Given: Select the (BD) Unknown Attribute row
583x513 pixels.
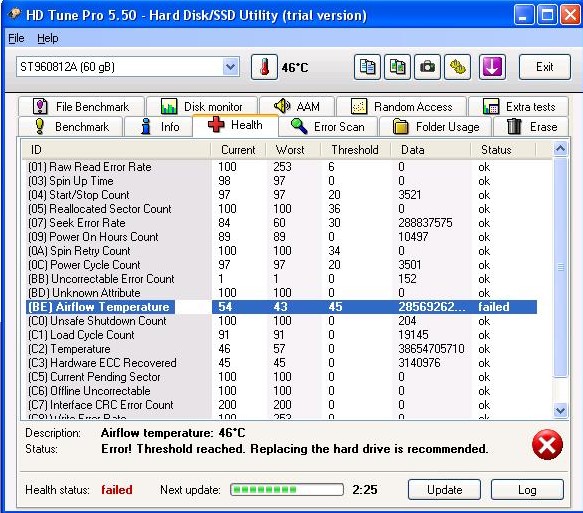Looking at the screenshot, I should pos(281,293).
